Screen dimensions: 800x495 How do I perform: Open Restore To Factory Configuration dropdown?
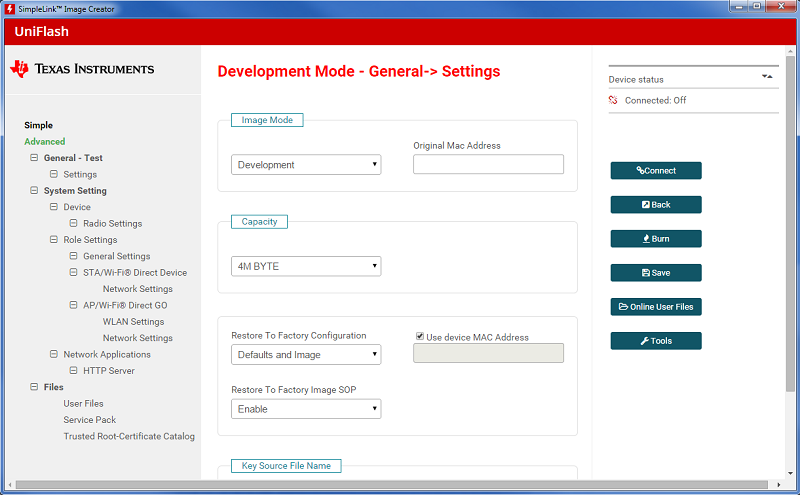click(x=306, y=354)
